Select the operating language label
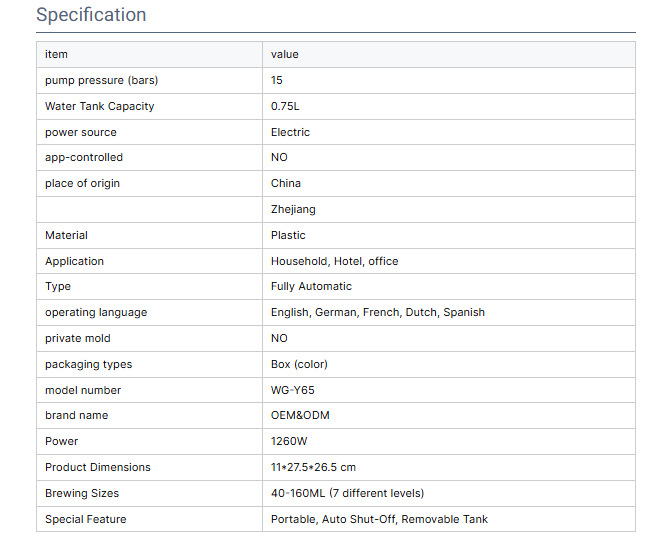 [x=96, y=312]
